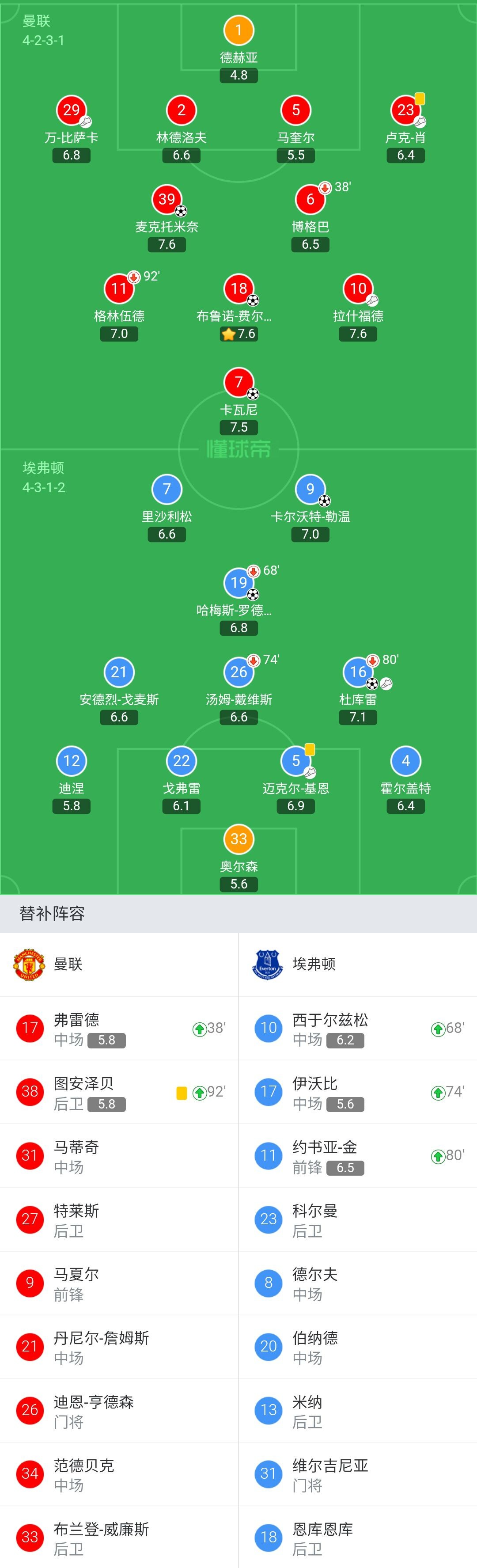477x1568 pixels.
Task: Select McTominay's number 39 player icon
Action: tap(167, 199)
